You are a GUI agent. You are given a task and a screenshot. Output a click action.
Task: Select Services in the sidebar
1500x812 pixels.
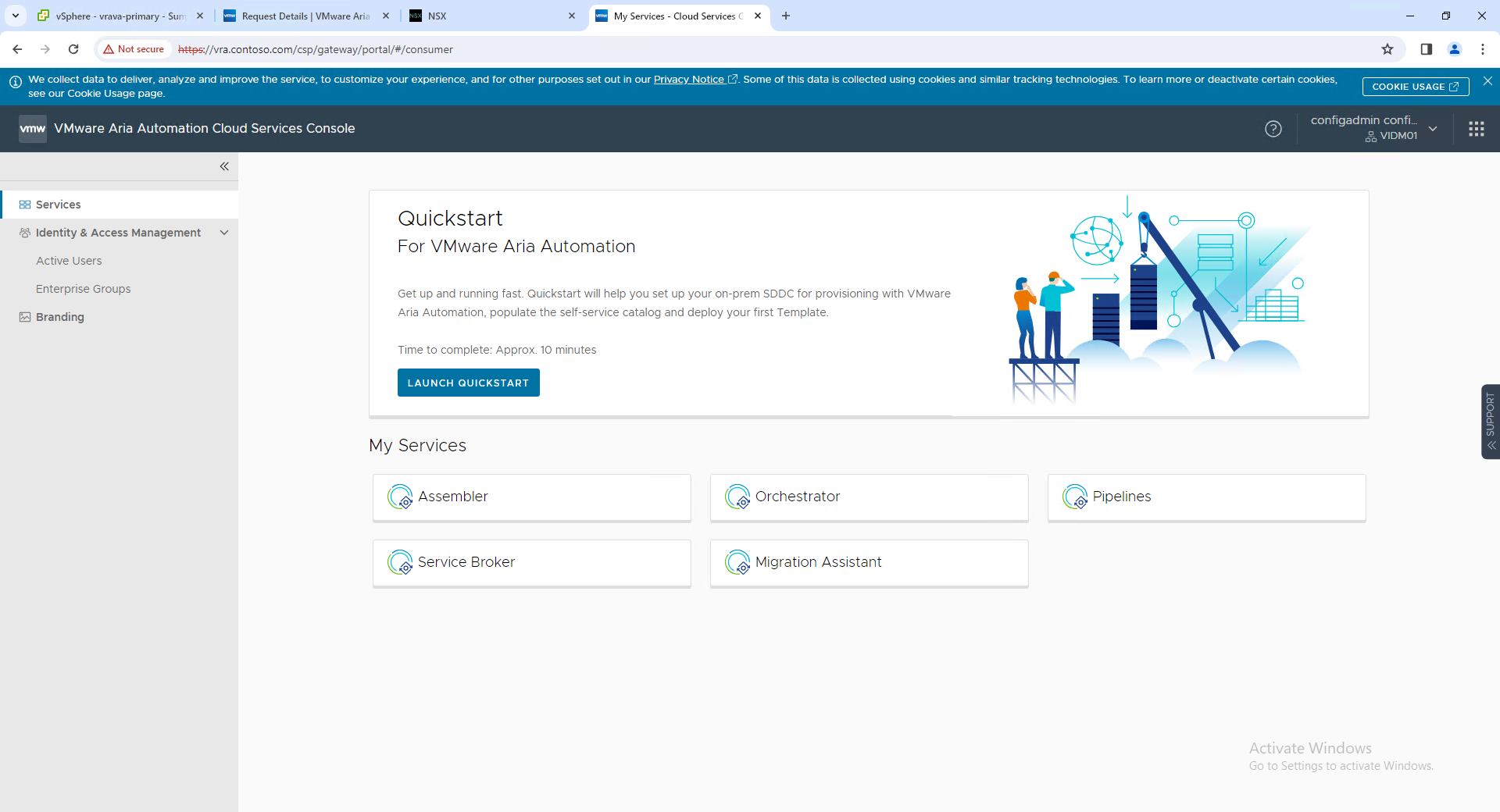(120, 205)
